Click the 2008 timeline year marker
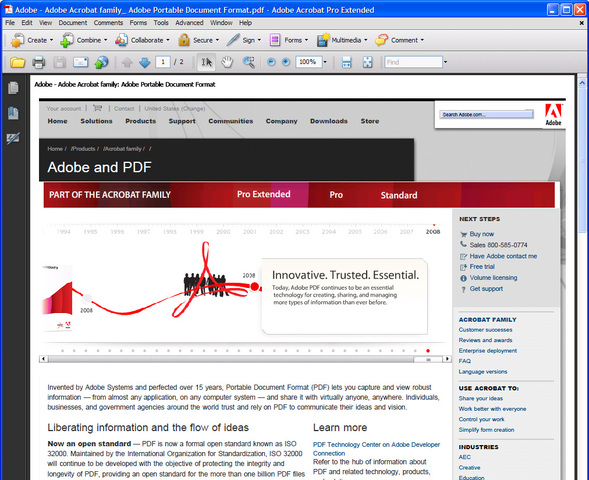589x480 pixels. 433,232
